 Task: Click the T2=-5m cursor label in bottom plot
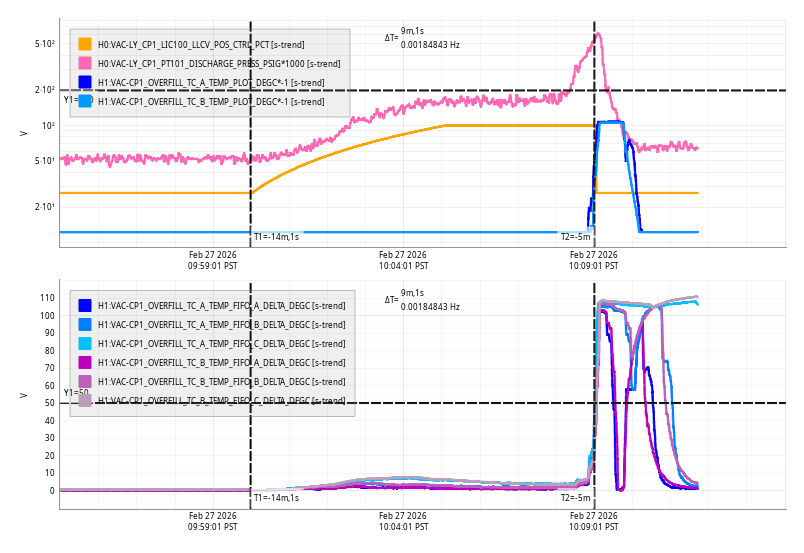coord(576,497)
